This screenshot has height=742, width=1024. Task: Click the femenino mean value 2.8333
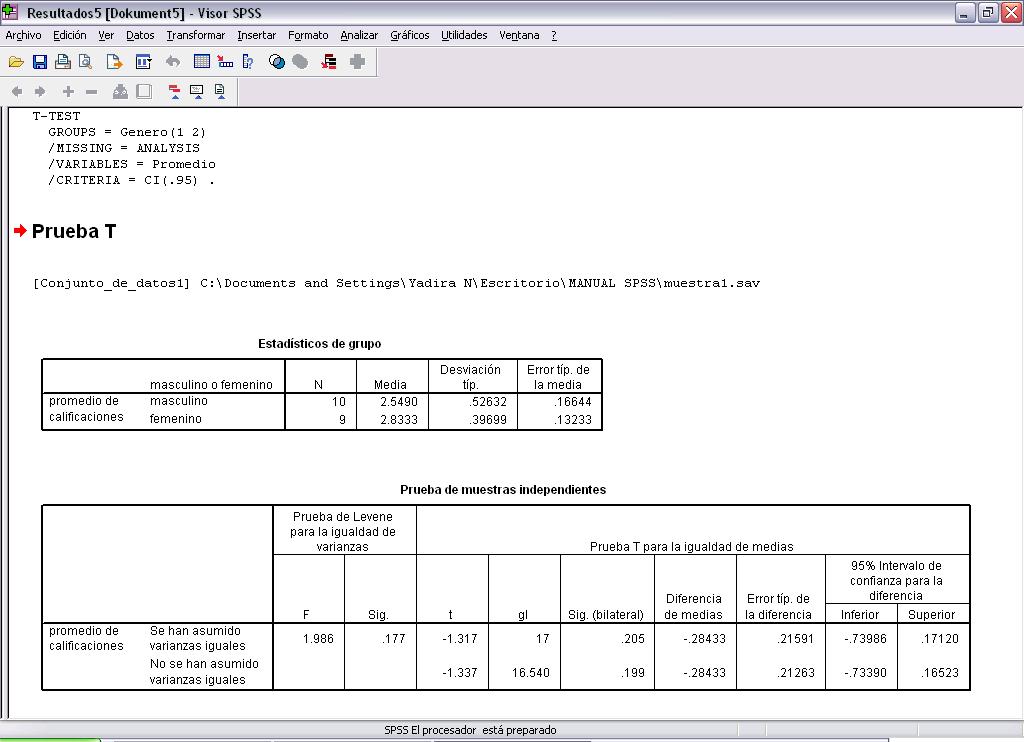[398, 419]
